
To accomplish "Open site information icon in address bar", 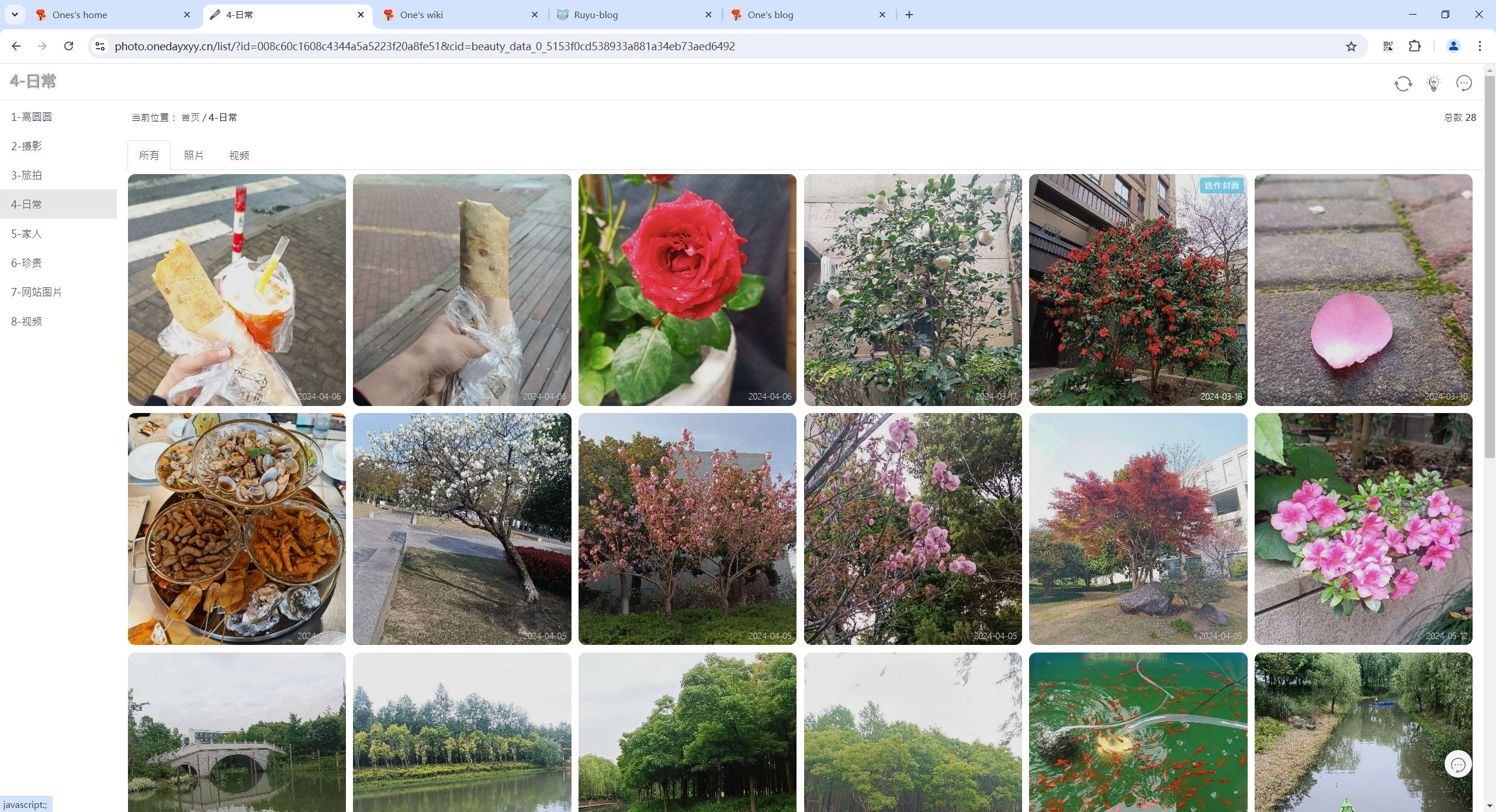I will (x=100, y=46).
